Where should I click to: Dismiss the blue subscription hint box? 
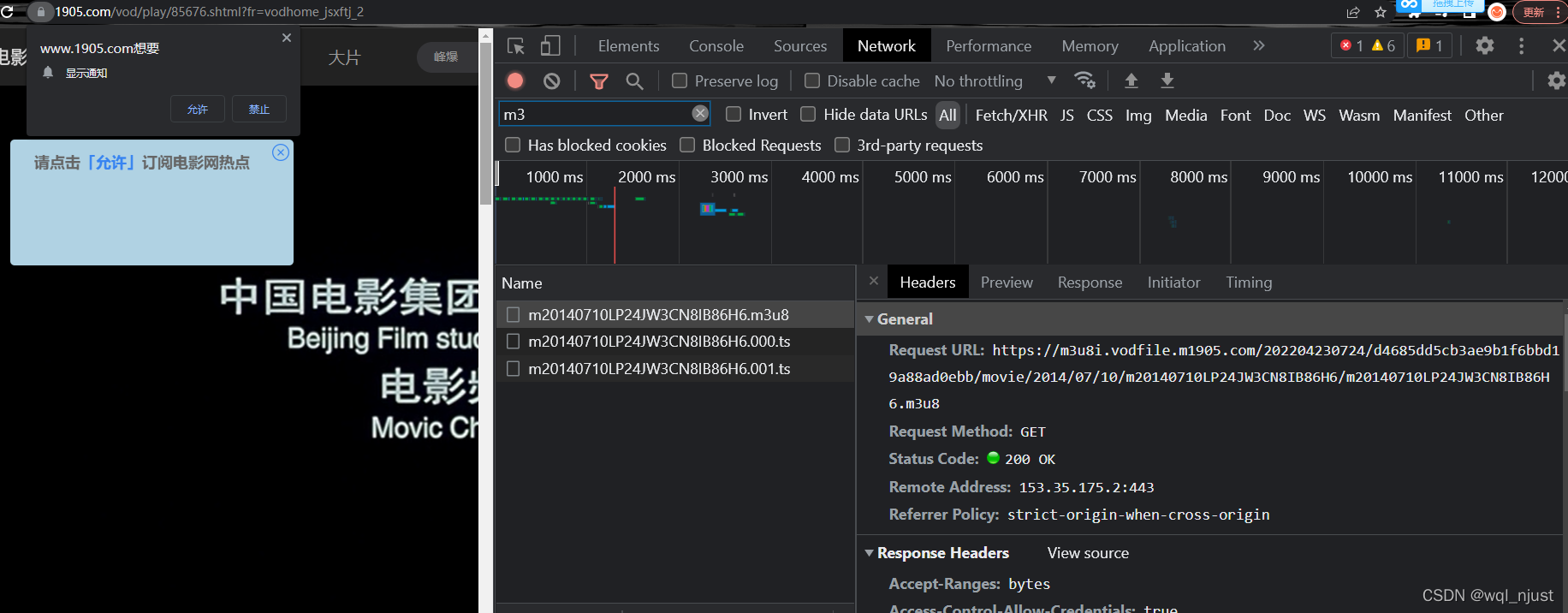point(281,152)
